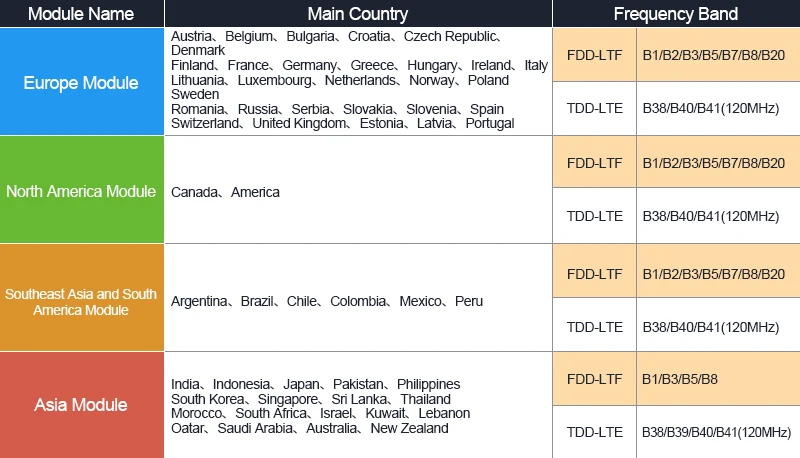Select the green North America Module cell
Viewport: 800px width, 458px height.
point(82,190)
